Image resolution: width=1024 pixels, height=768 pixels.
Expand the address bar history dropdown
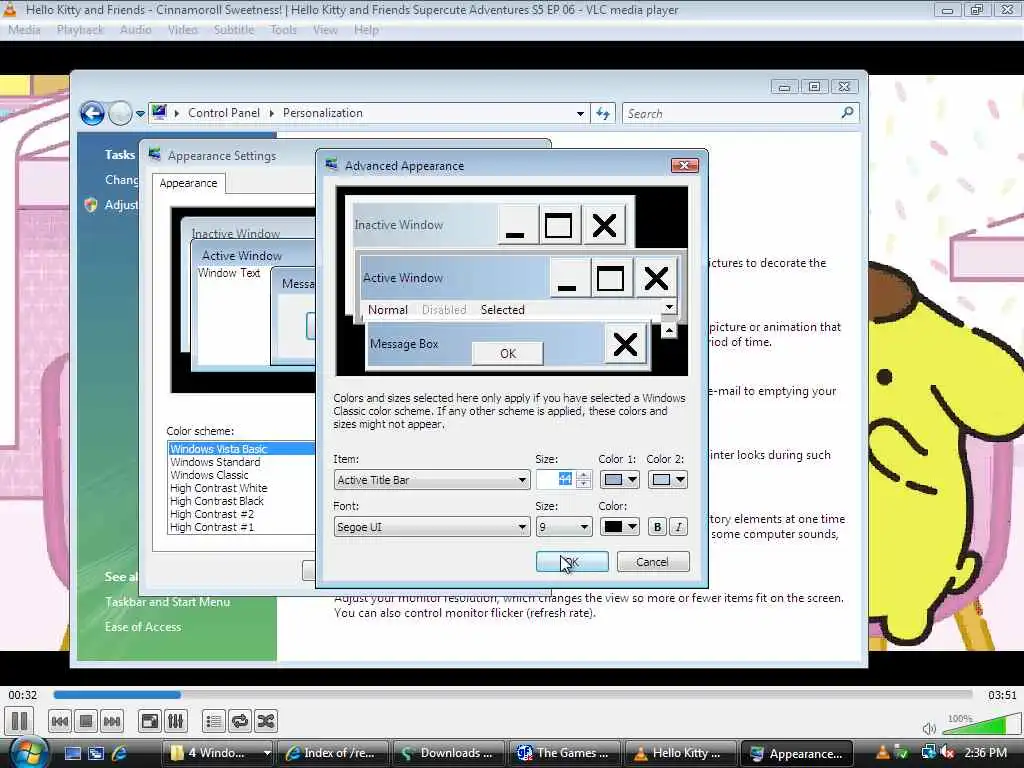580,114
